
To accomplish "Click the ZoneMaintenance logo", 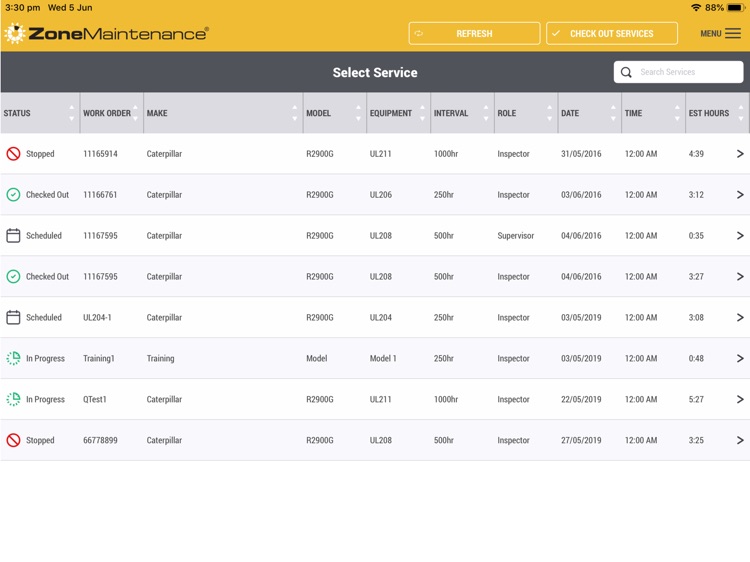I will (106, 33).
